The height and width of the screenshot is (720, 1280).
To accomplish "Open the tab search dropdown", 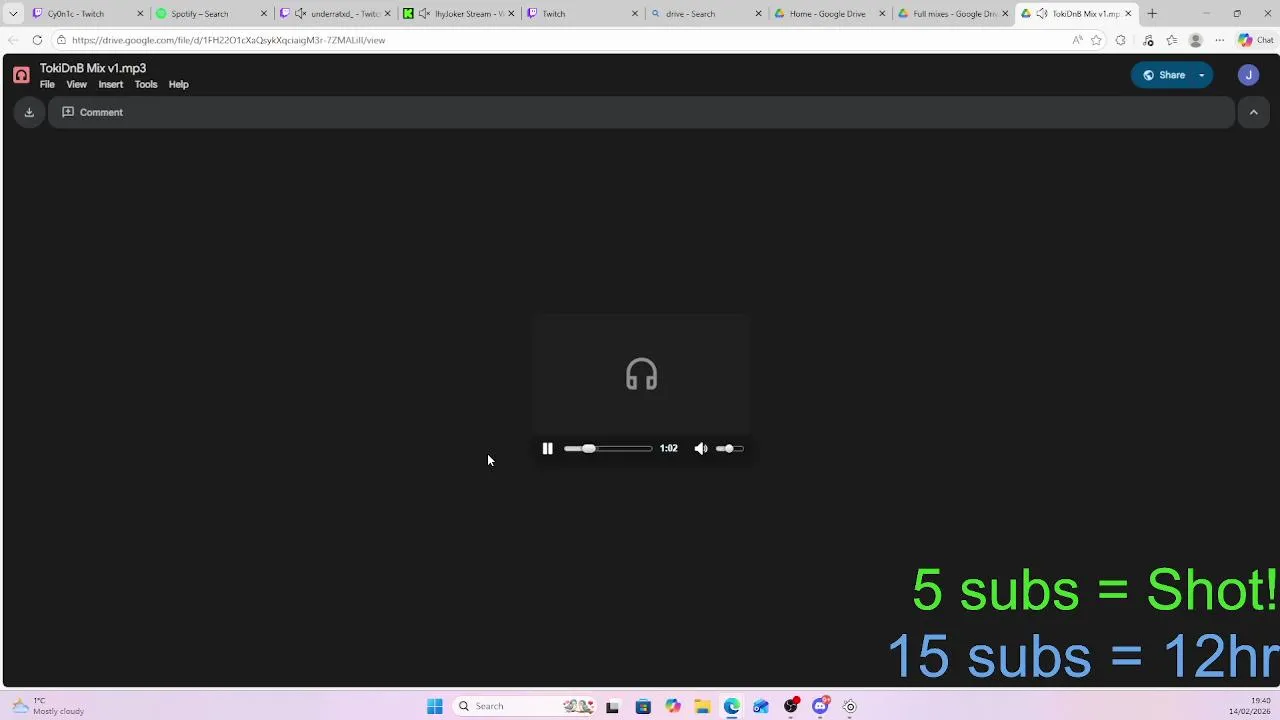I will [x=13, y=14].
